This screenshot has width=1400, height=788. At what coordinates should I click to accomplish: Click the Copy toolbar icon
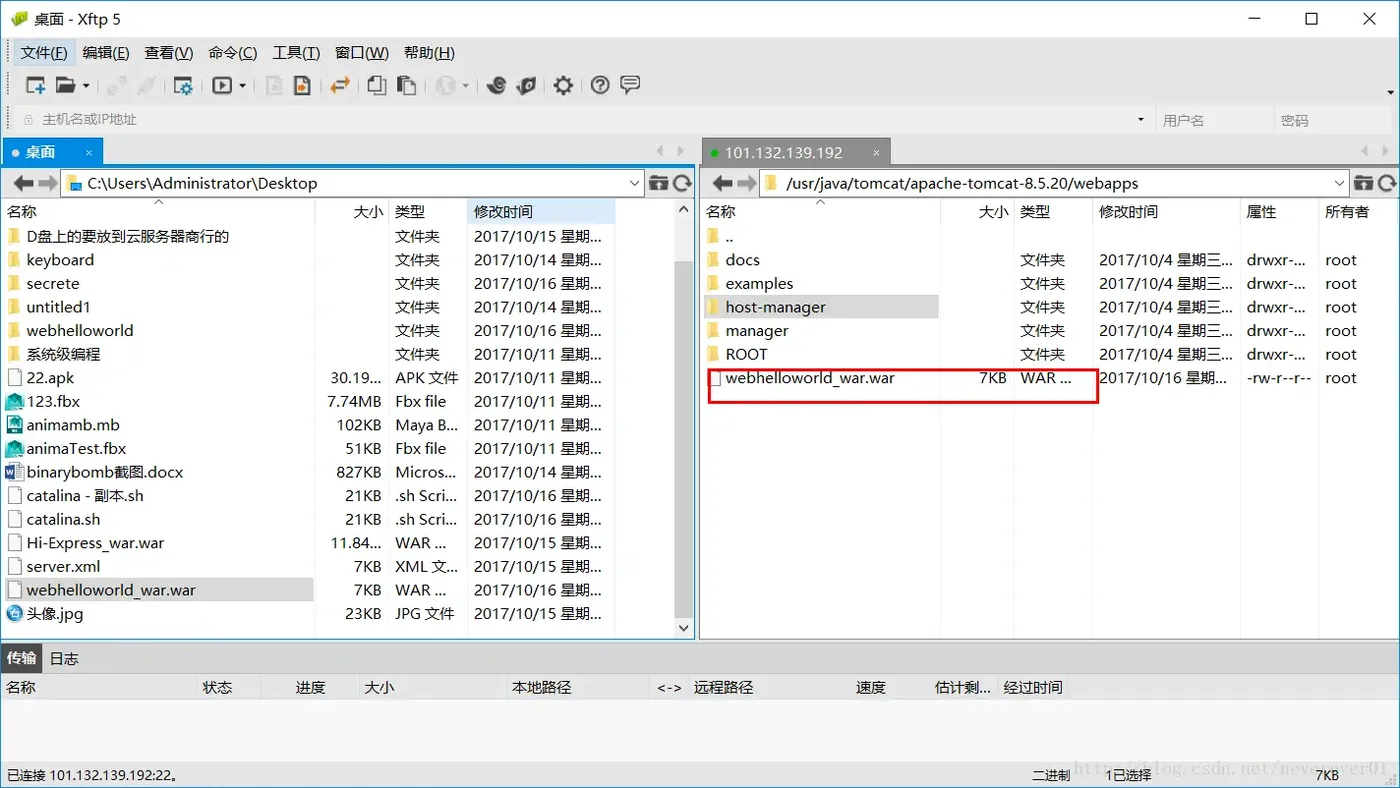pyautogui.click(x=376, y=86)
